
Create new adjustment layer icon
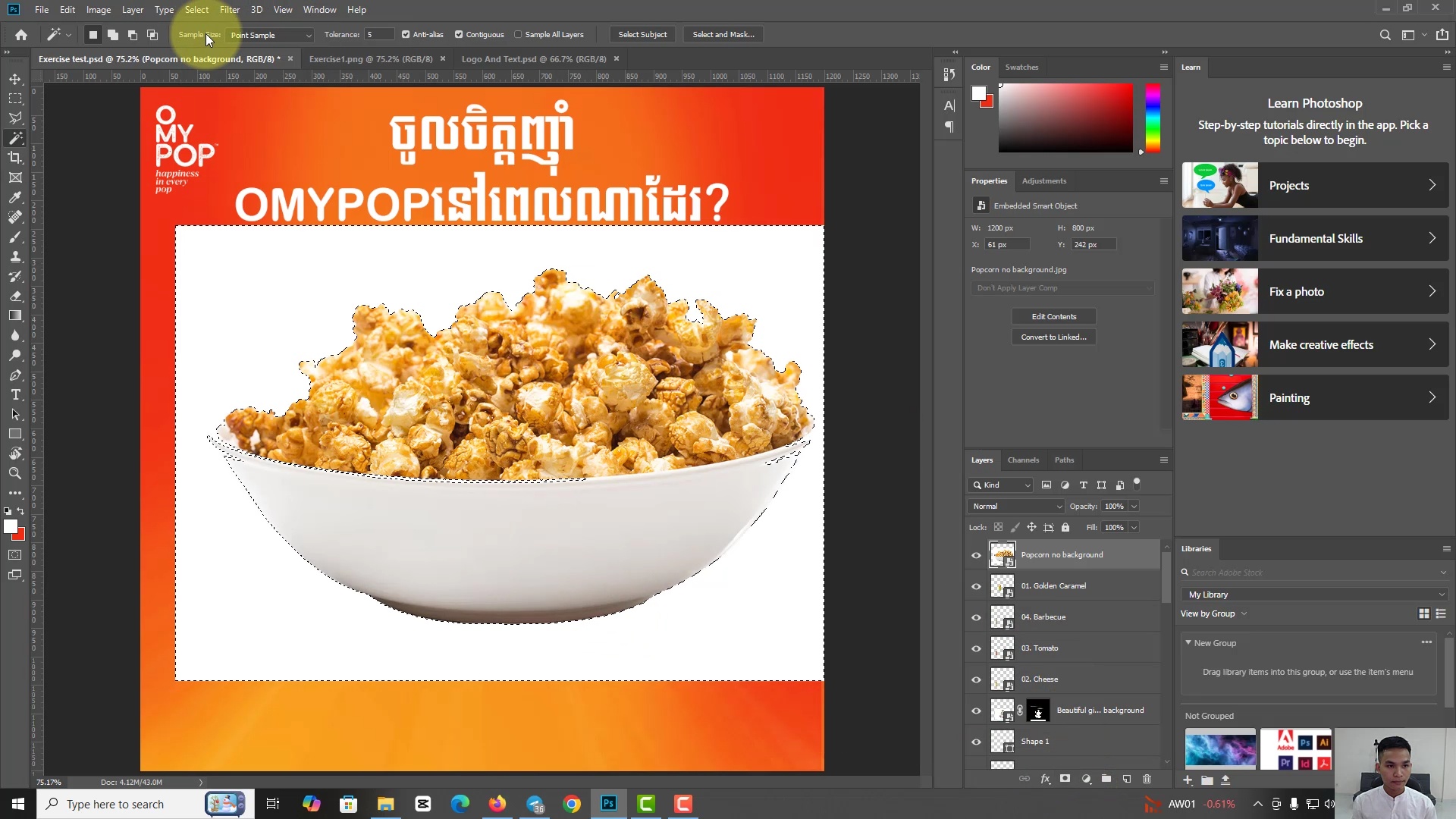[x=1086, y=779]
